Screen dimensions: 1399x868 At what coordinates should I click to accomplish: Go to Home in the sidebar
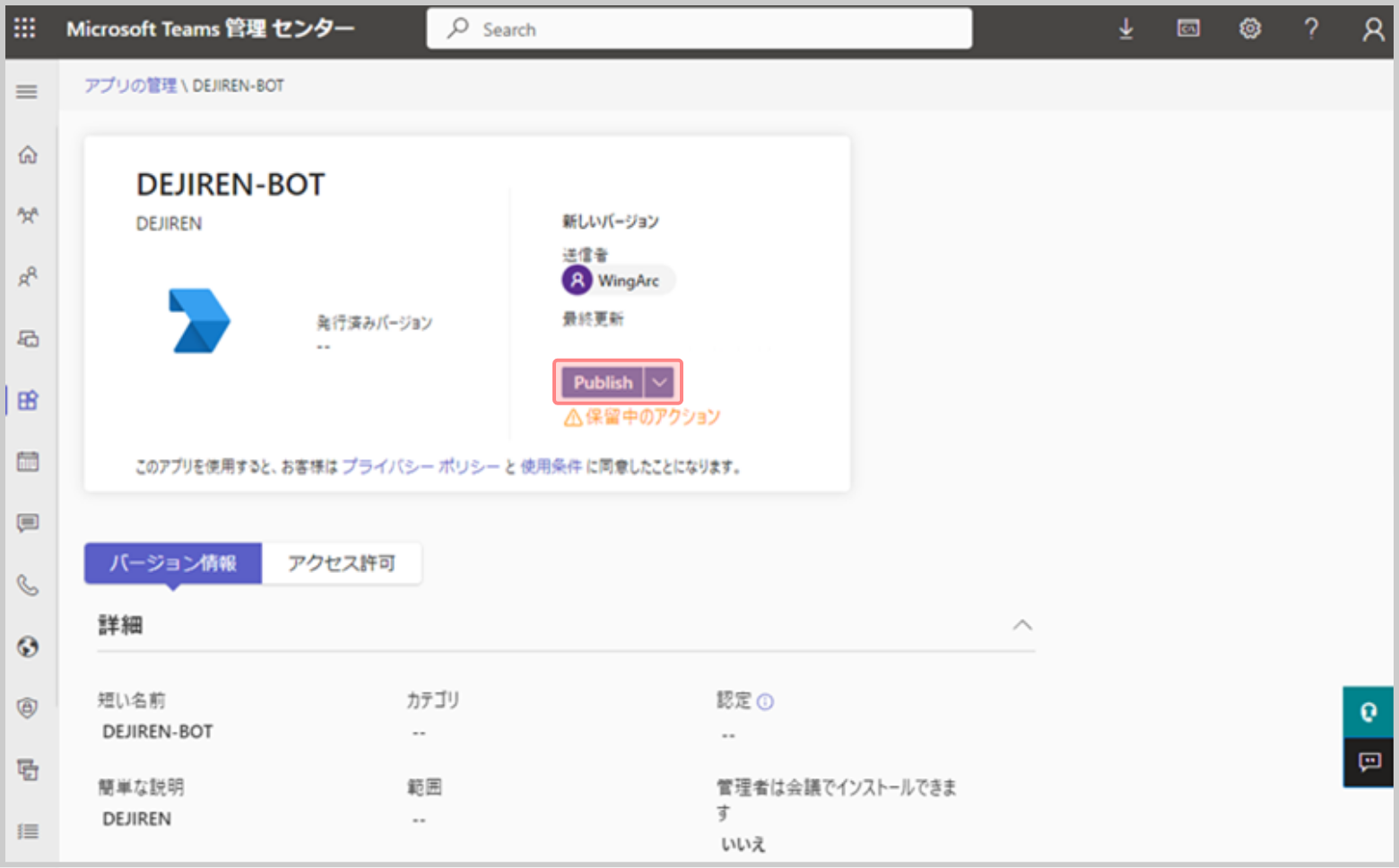(28, 154)
